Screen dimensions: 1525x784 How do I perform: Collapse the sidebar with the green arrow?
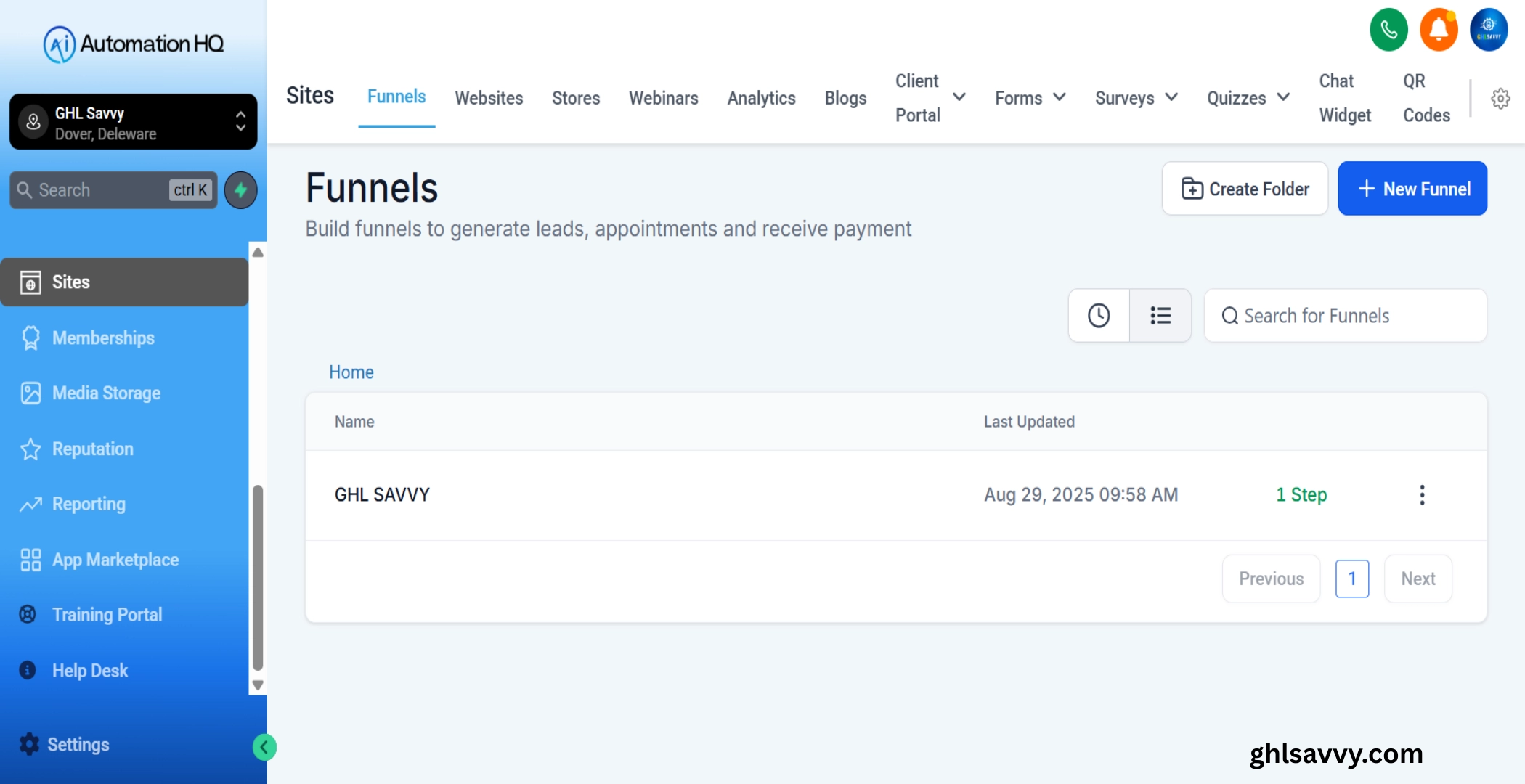pos(264,747)
